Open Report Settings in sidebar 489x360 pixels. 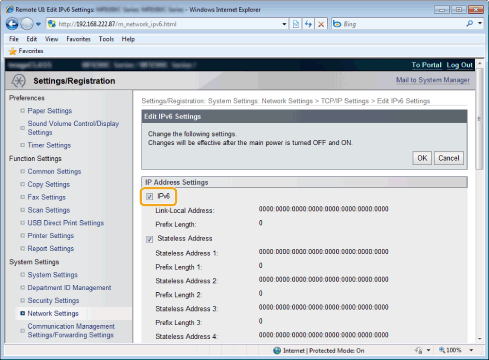pos(51,249)
